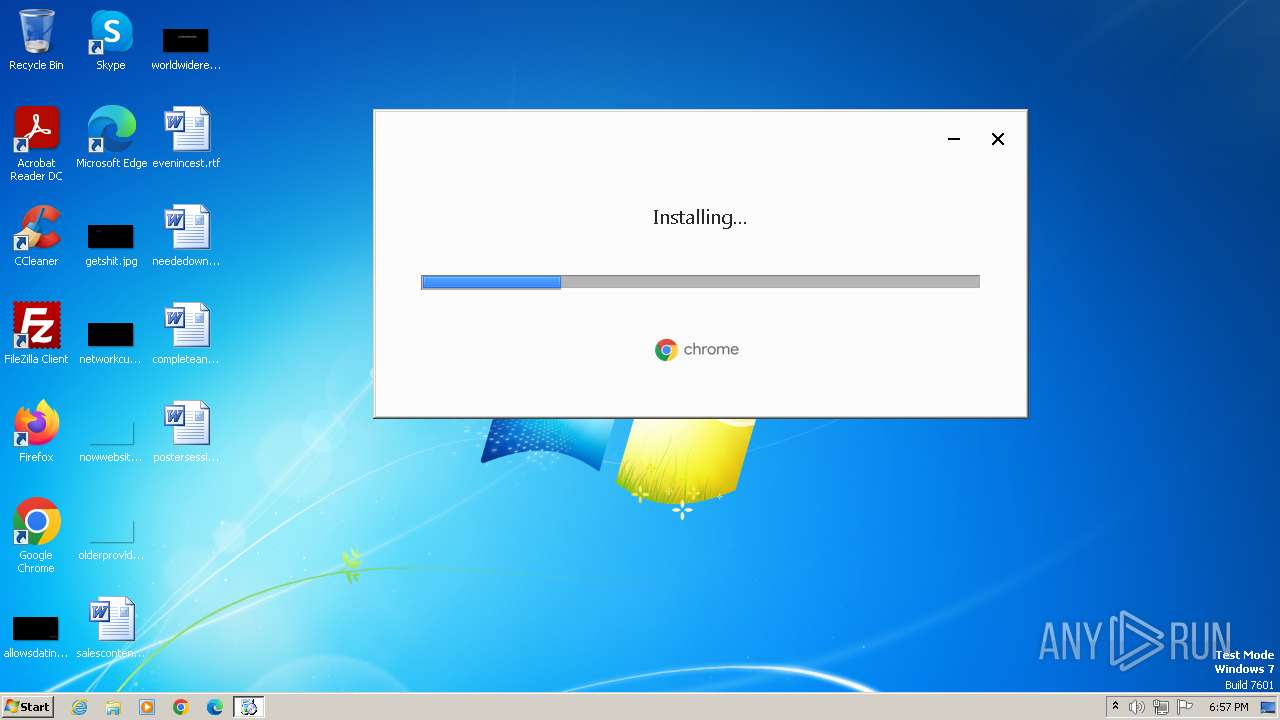Open the network status tray icon

coord(1161,707)
